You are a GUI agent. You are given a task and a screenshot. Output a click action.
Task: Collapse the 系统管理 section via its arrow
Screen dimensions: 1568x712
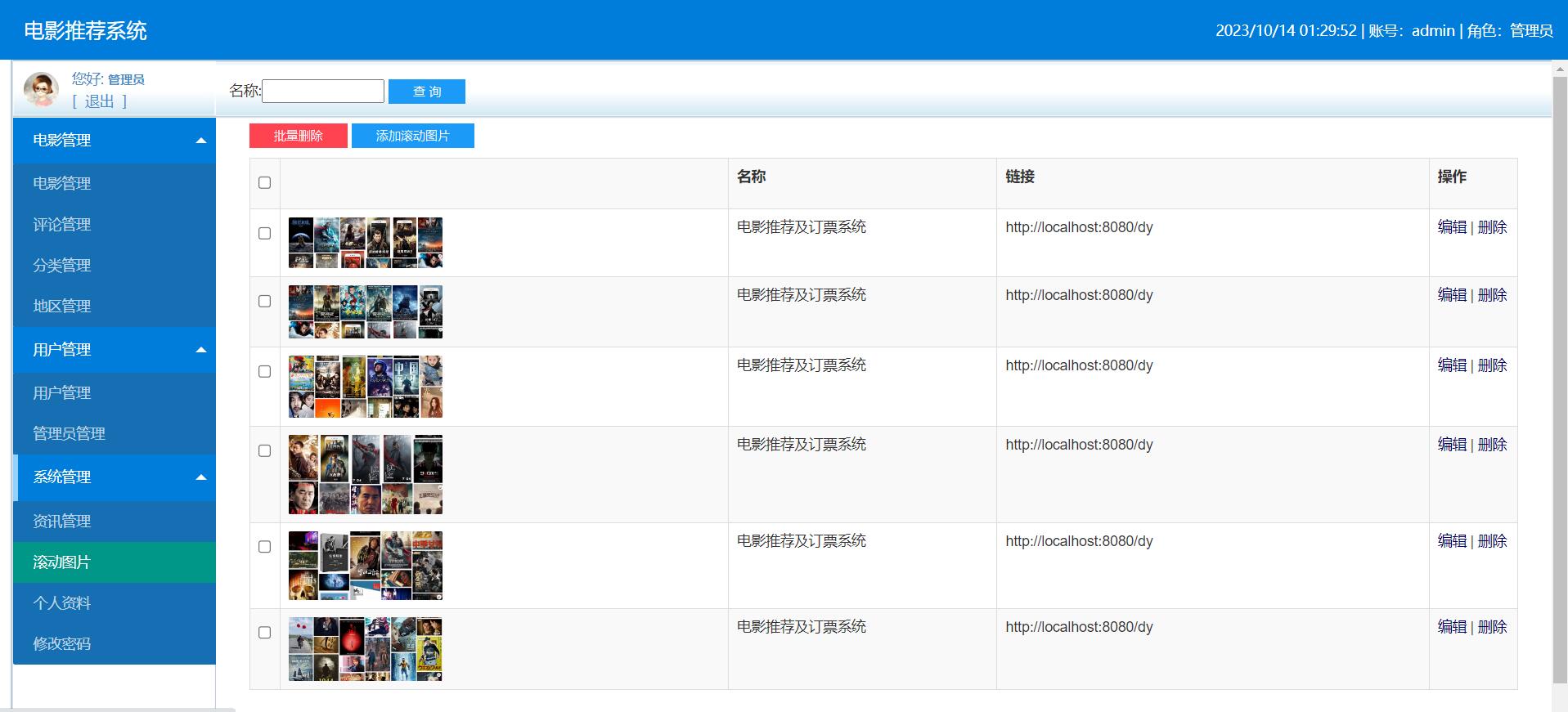click(x=201, y=477)
